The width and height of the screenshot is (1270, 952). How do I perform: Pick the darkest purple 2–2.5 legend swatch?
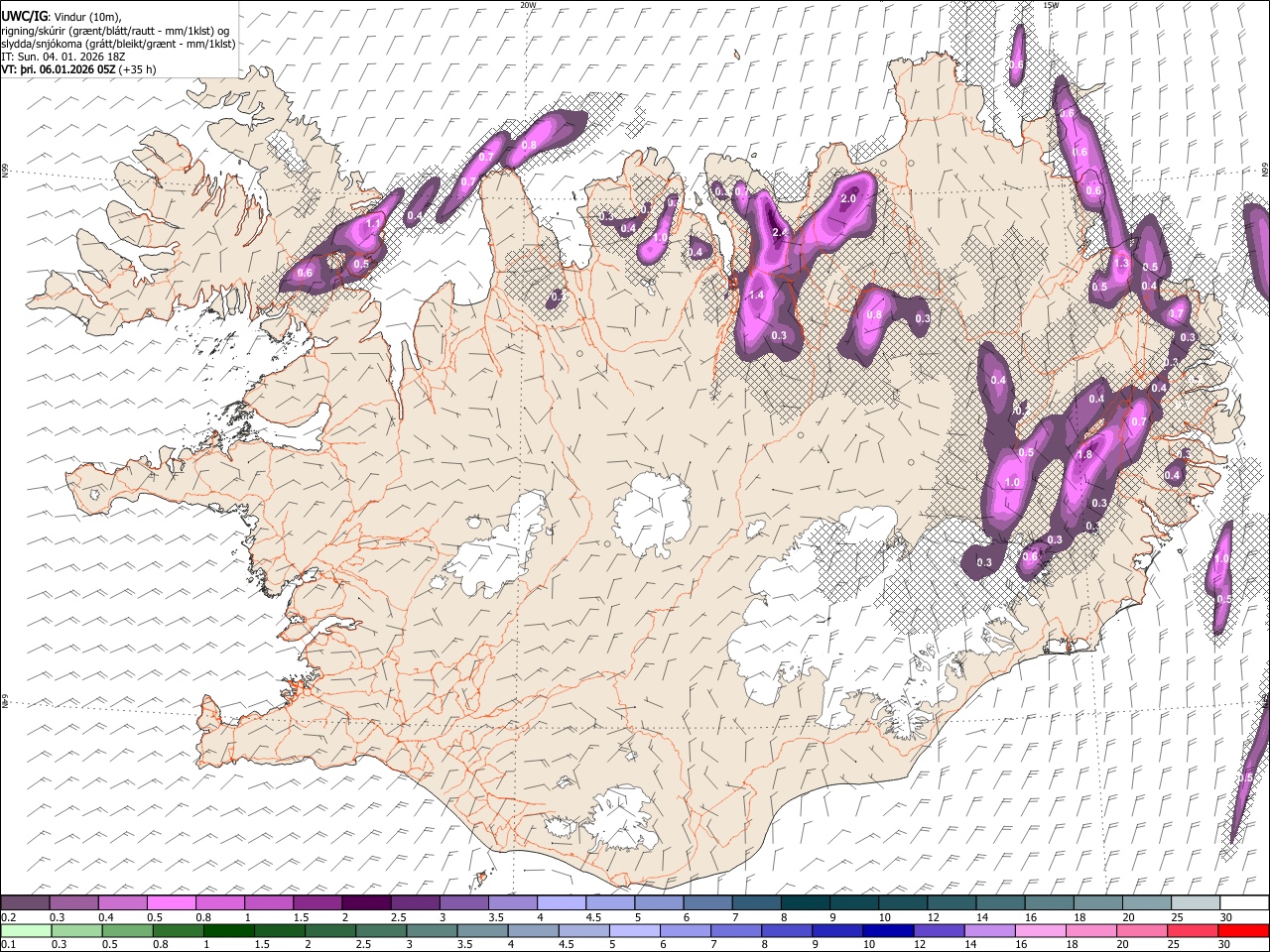tap(366, 902)
